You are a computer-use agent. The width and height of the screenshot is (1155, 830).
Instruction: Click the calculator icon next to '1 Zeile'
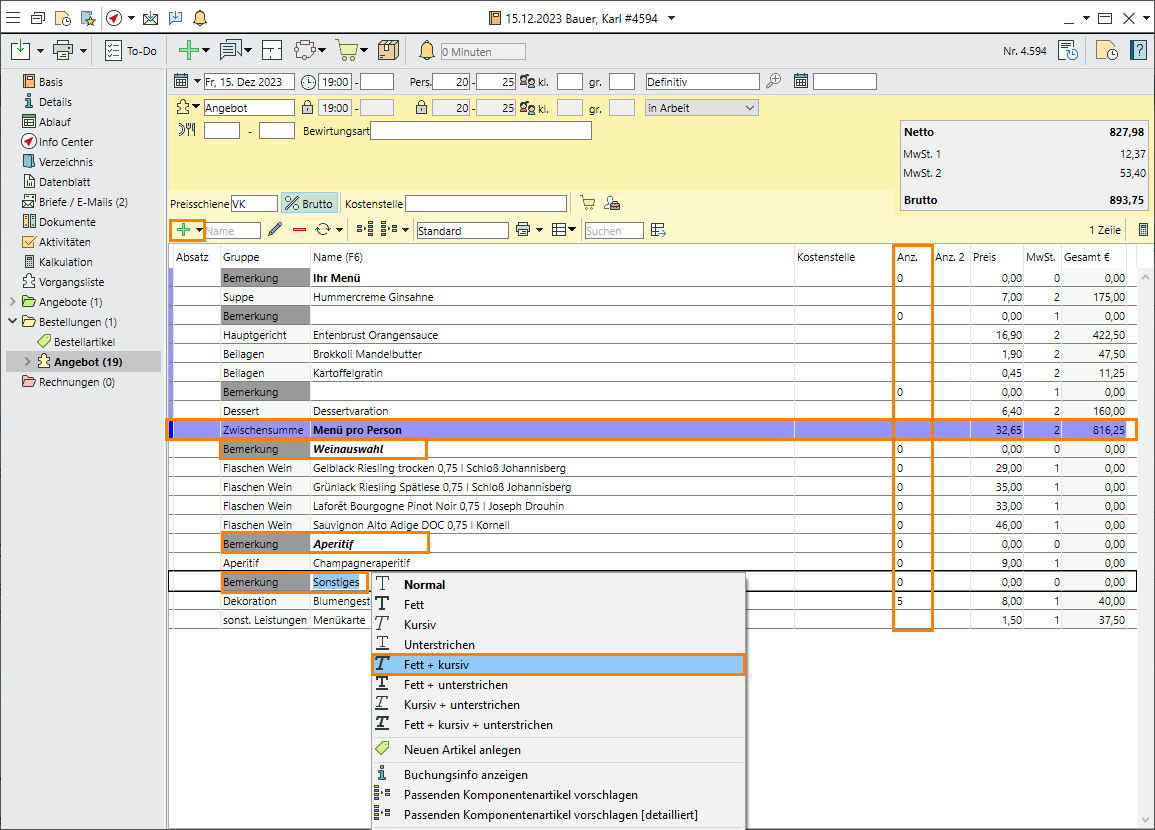tap(1143, 230)
